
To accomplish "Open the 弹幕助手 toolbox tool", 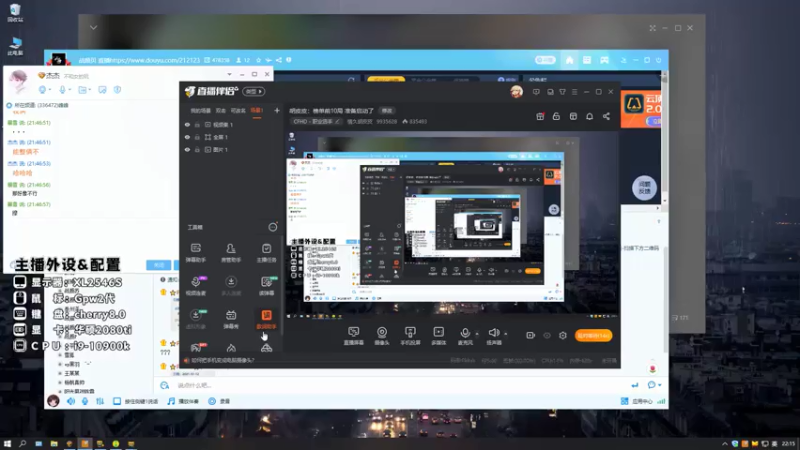I will pos(196,253).
